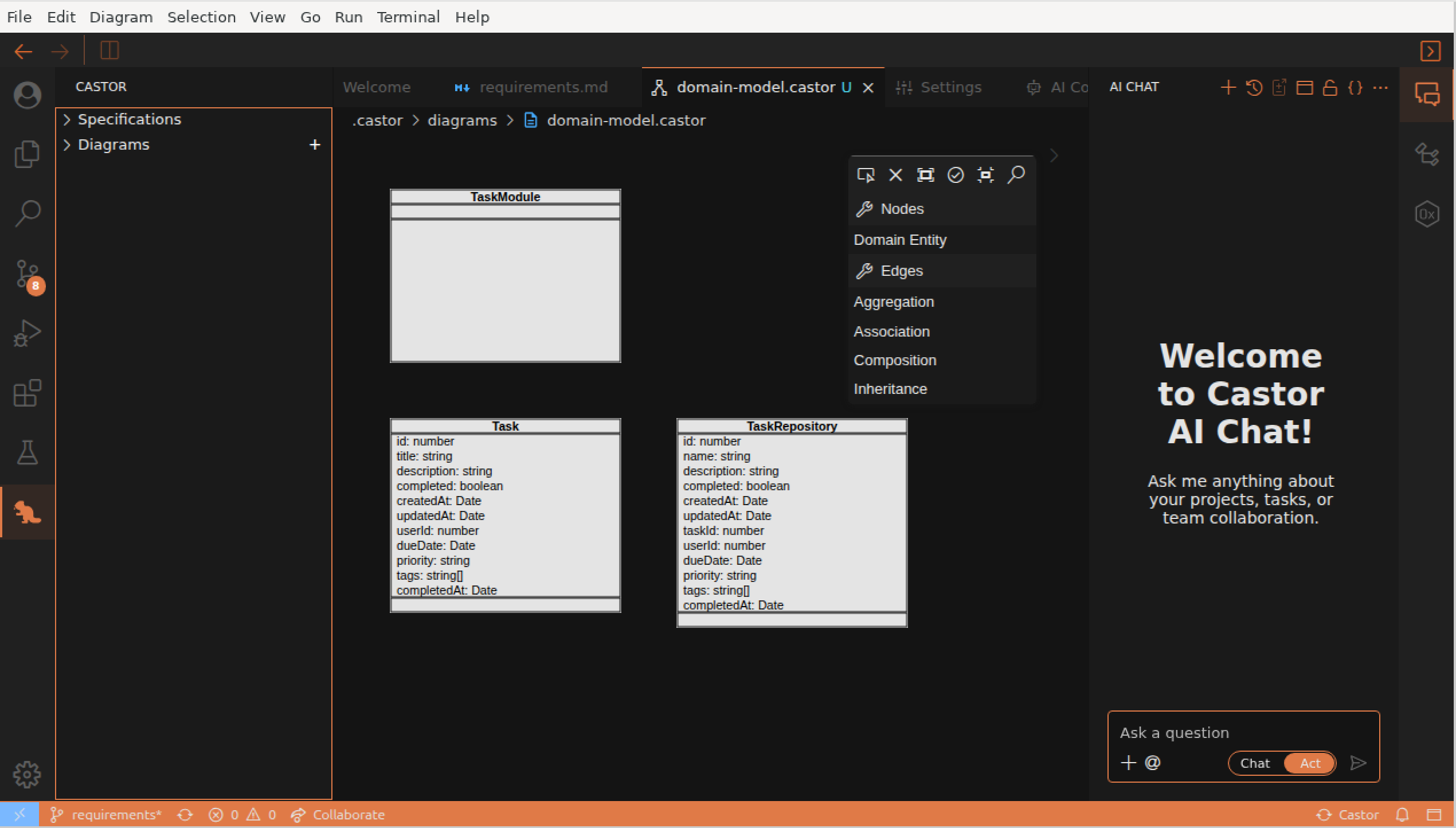1456x828 pixels.
Task: Select the node selection tool in the diagram toolbar
Action: [866, 175]
